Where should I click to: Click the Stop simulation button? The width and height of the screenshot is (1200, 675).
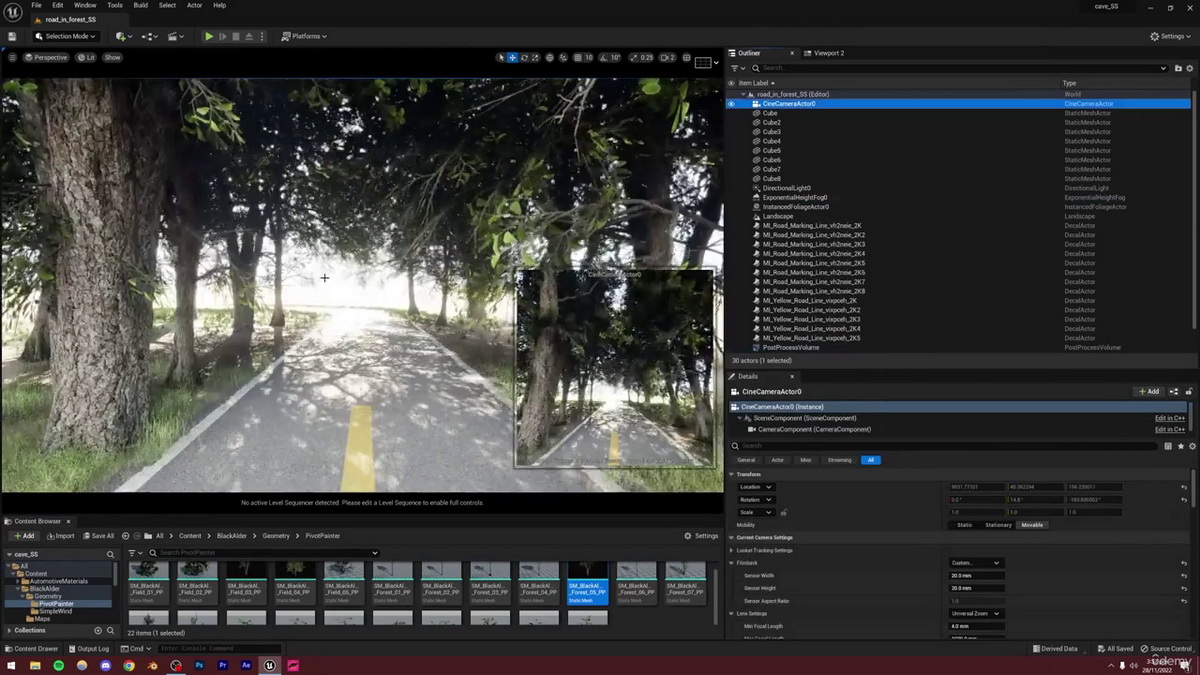pyautogui.click(x=235, y=36)
